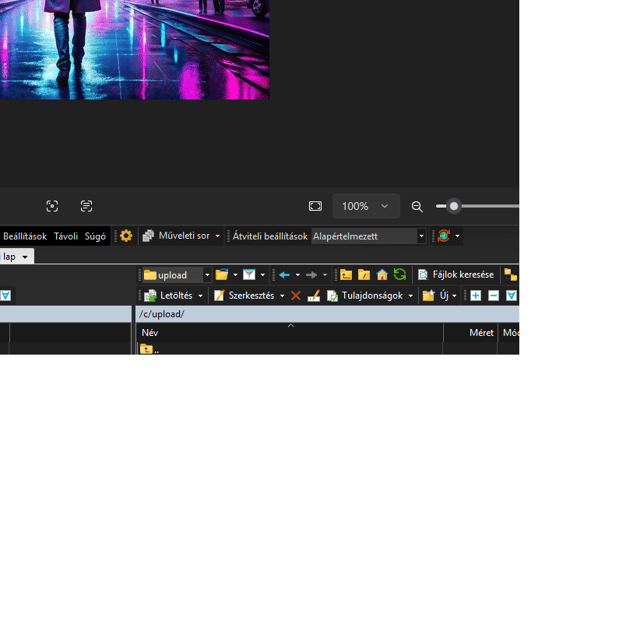Click the zoom slider handle
The width and height of the screenshot is (640, 640).
pos(454,206)
